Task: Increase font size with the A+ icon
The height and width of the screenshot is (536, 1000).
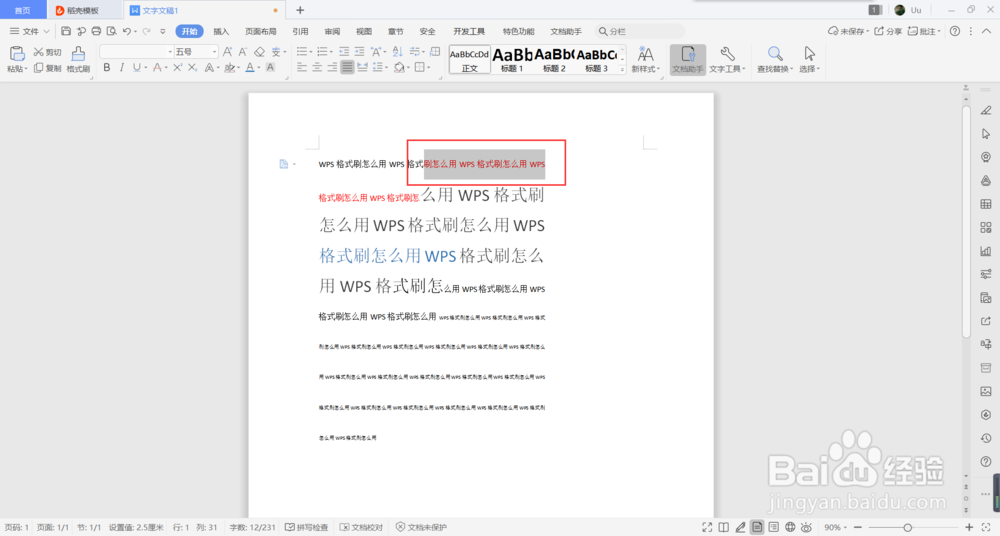Action: point(228,52)
